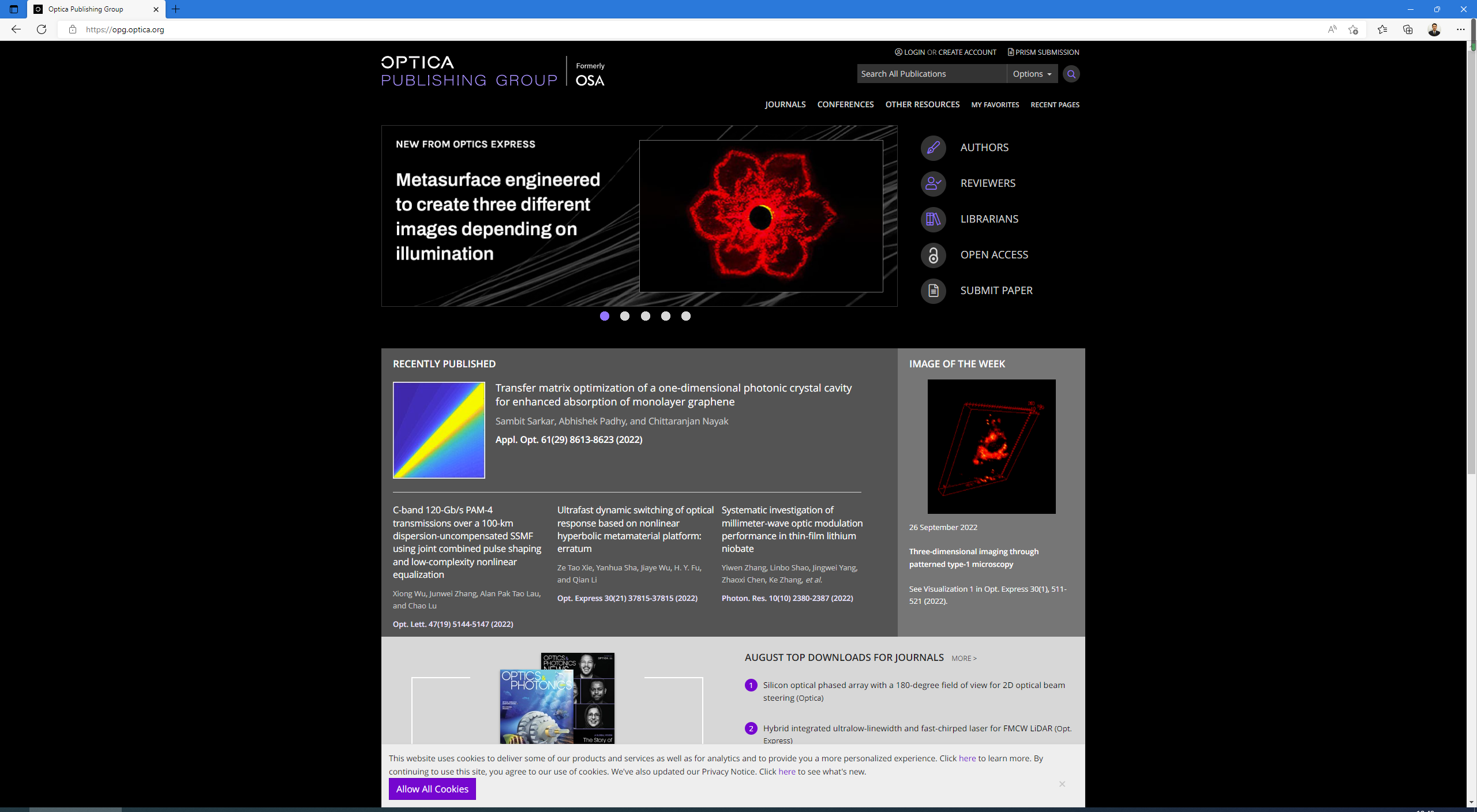Image resolution: width=1477 pixels, height=812 pixels.
Task: Follow the MORE link beside Top Downloads
Action: [964, 658]
